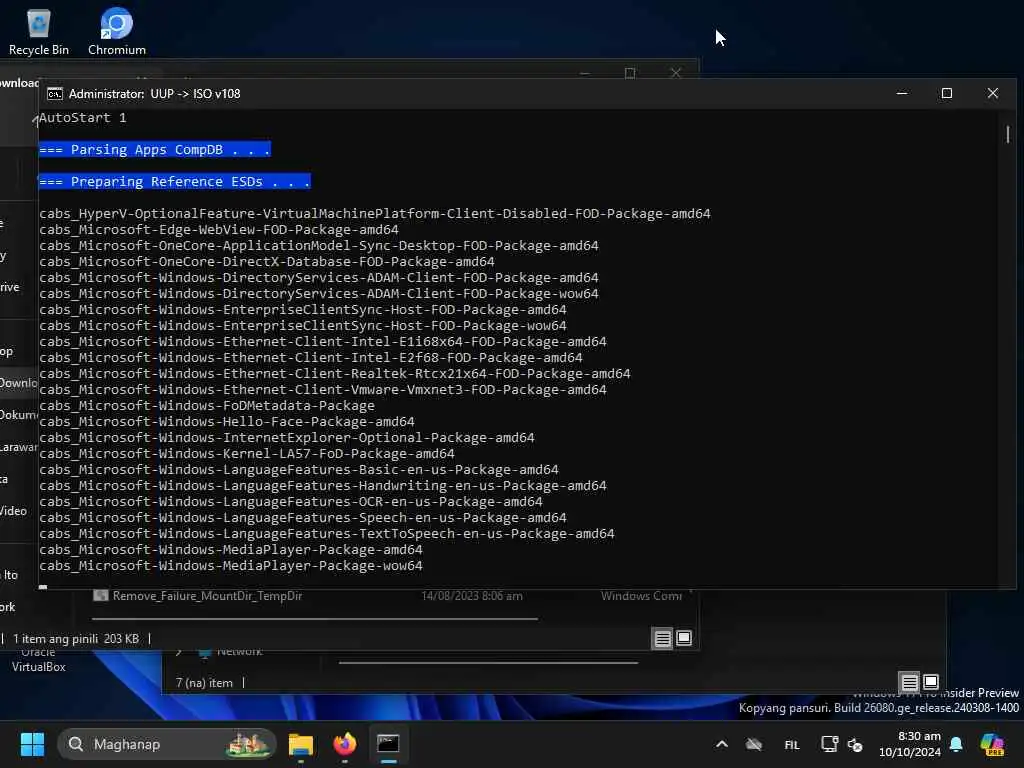
Task: Expand the Network tree node in Explorer
Action: coord(179,651)
